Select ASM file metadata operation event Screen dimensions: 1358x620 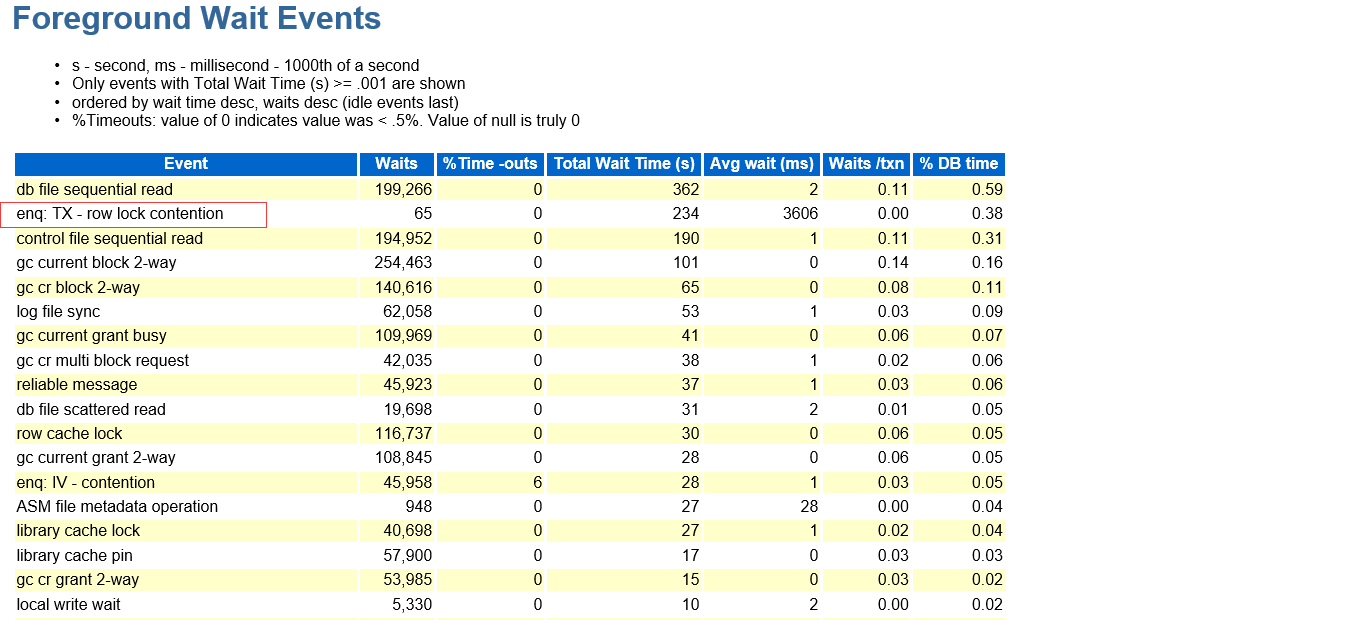(x=117, y=507)
